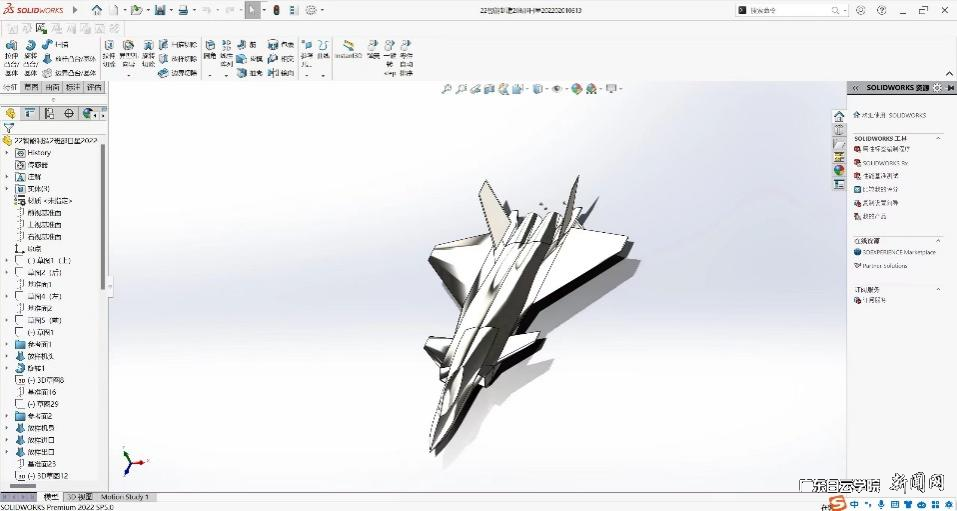The width and height of the screenshot is (957, 511).
Task: Toggle the Instant3D button
Action: pos(347,50)
